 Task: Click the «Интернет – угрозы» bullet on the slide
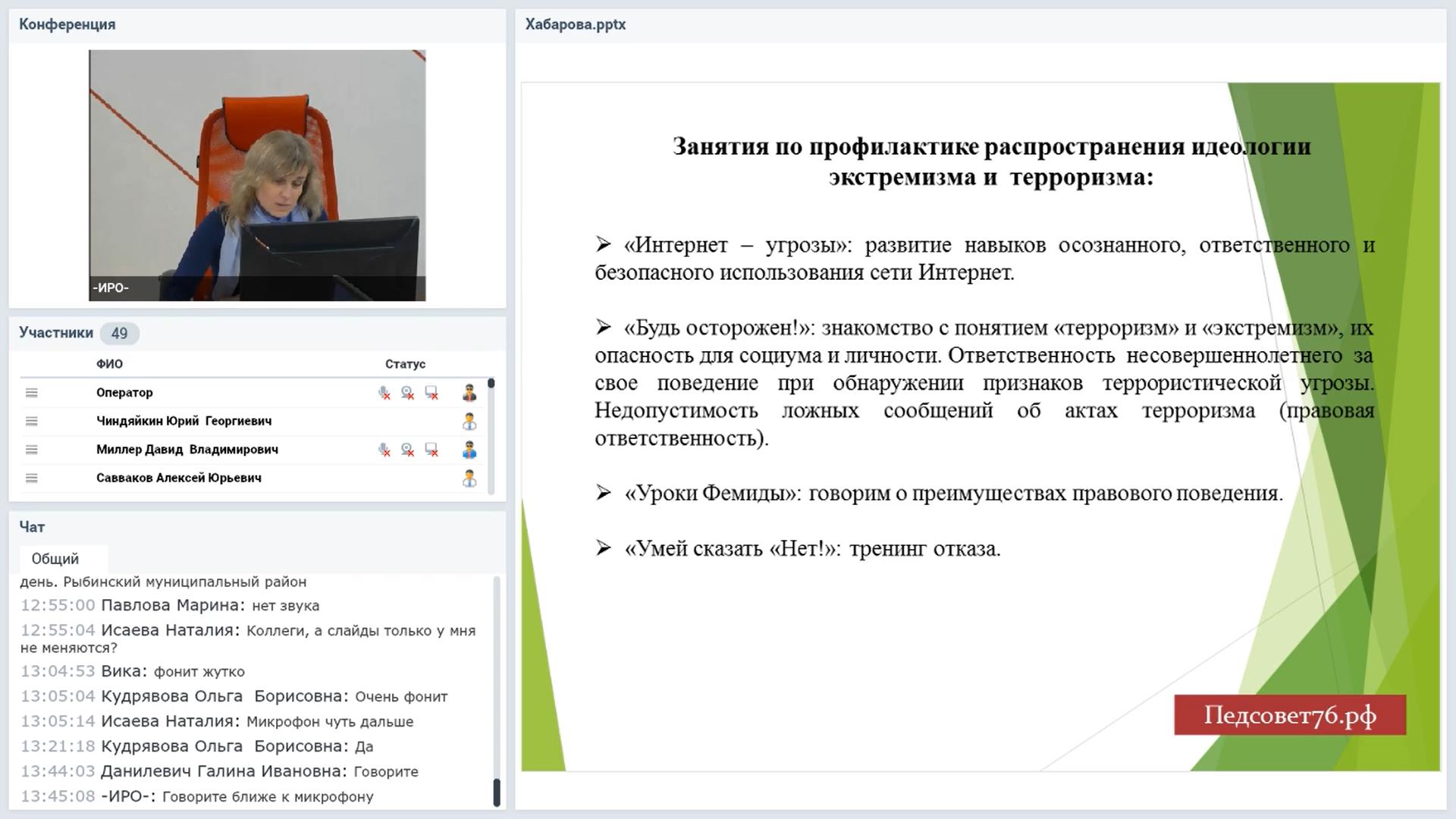[984, 259]
